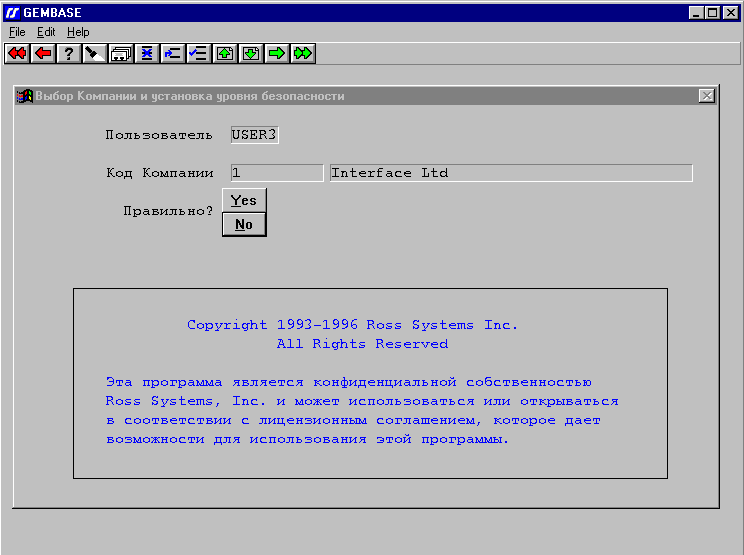This screenshot has width=744, height=555.
Task: Confirm with the Yes button
Action: (244, 200)
